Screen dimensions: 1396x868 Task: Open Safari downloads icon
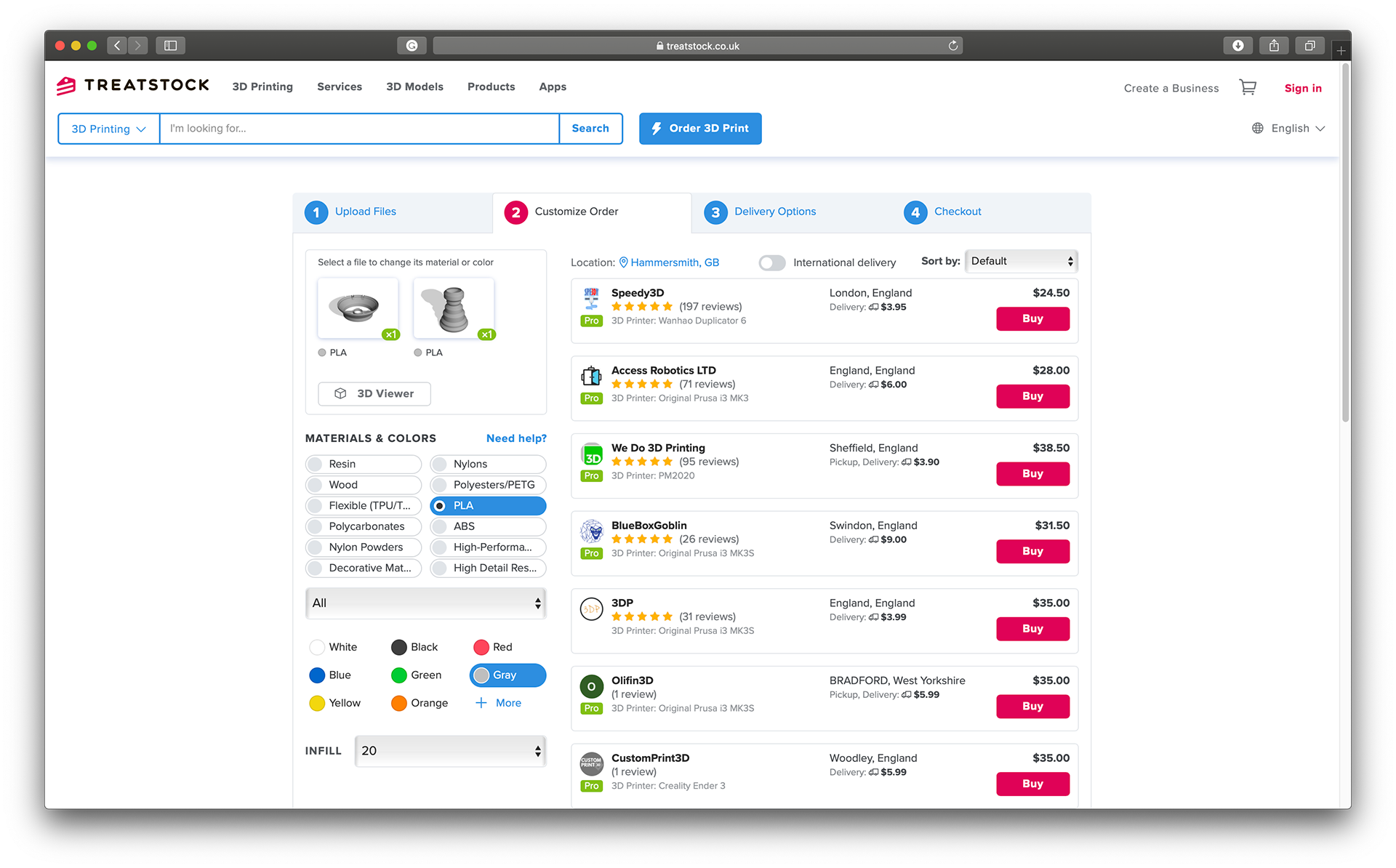pyautogui.click(x=1237, y=46)
